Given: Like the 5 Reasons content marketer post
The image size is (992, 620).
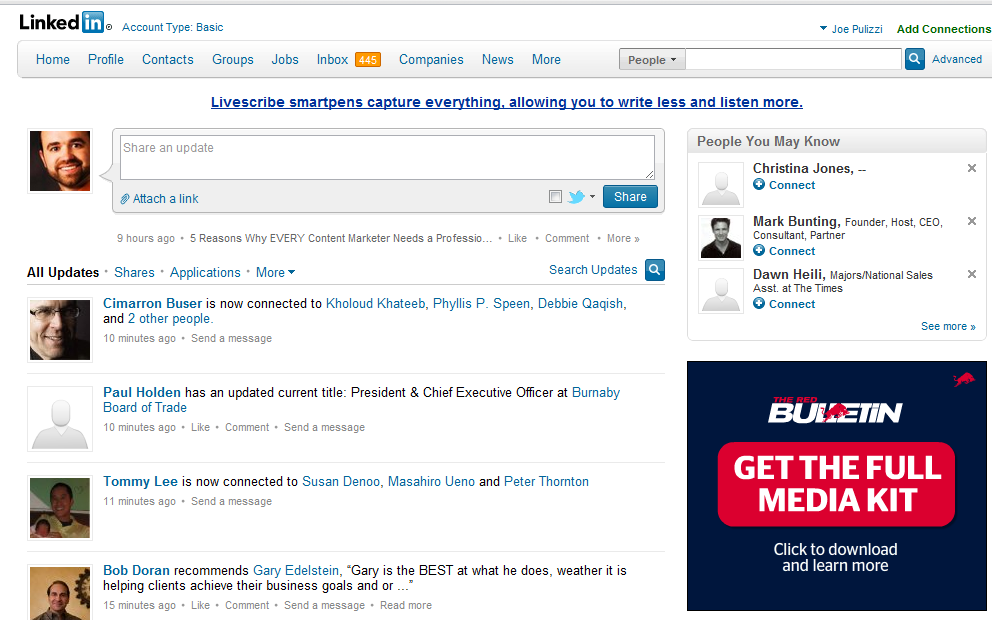Looking at the screenshot, I should (x=518, y=239).
